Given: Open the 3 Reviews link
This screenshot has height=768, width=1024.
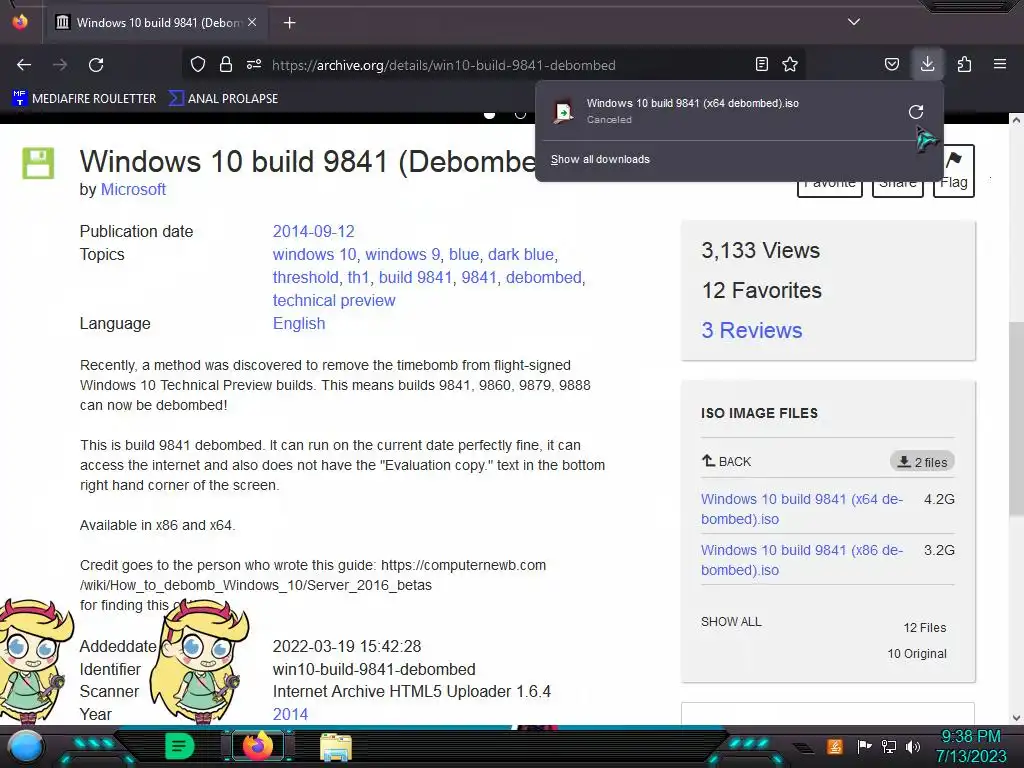Looking at the screenshot, I should [x=752, y=330].
